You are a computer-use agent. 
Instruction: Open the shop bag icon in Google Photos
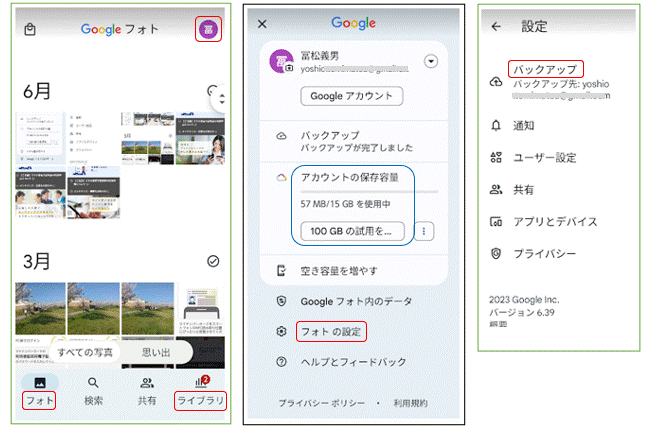(32, 30)
